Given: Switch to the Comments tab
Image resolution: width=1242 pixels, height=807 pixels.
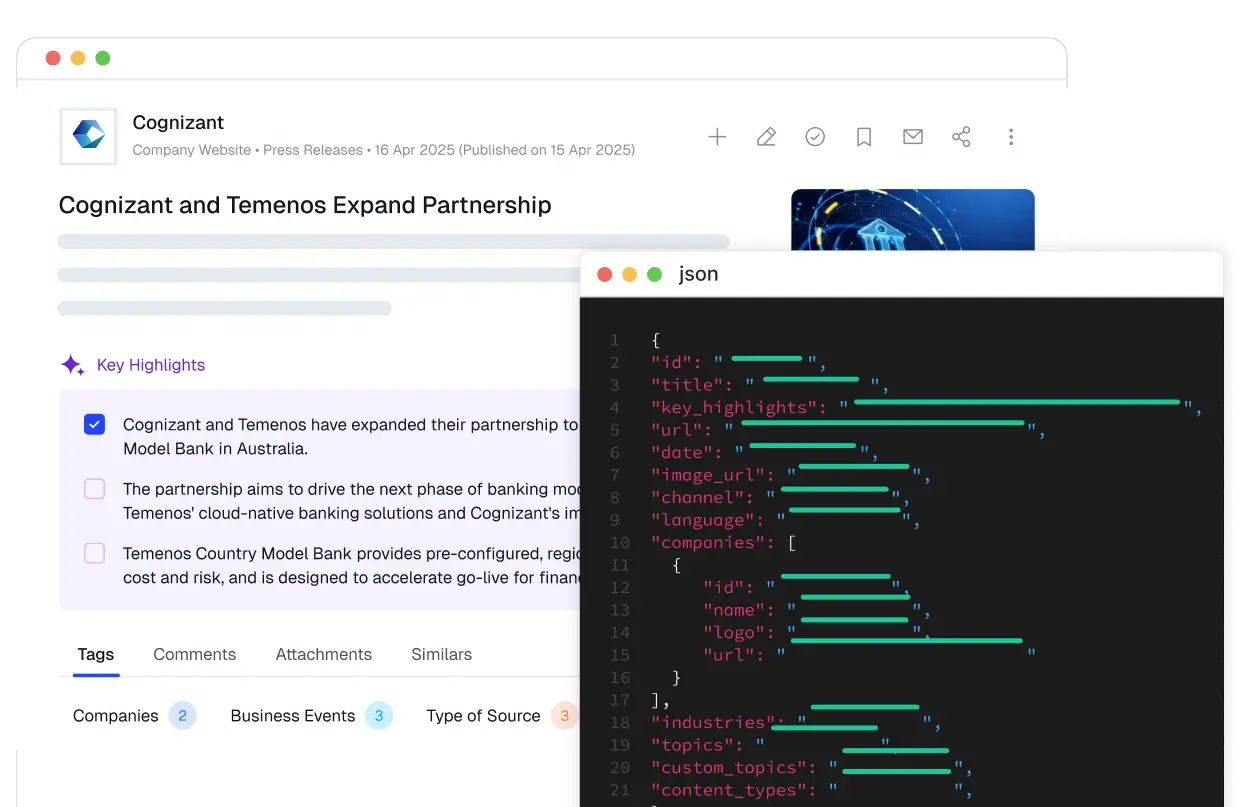Looking at the screenshot, I should 194,654.
